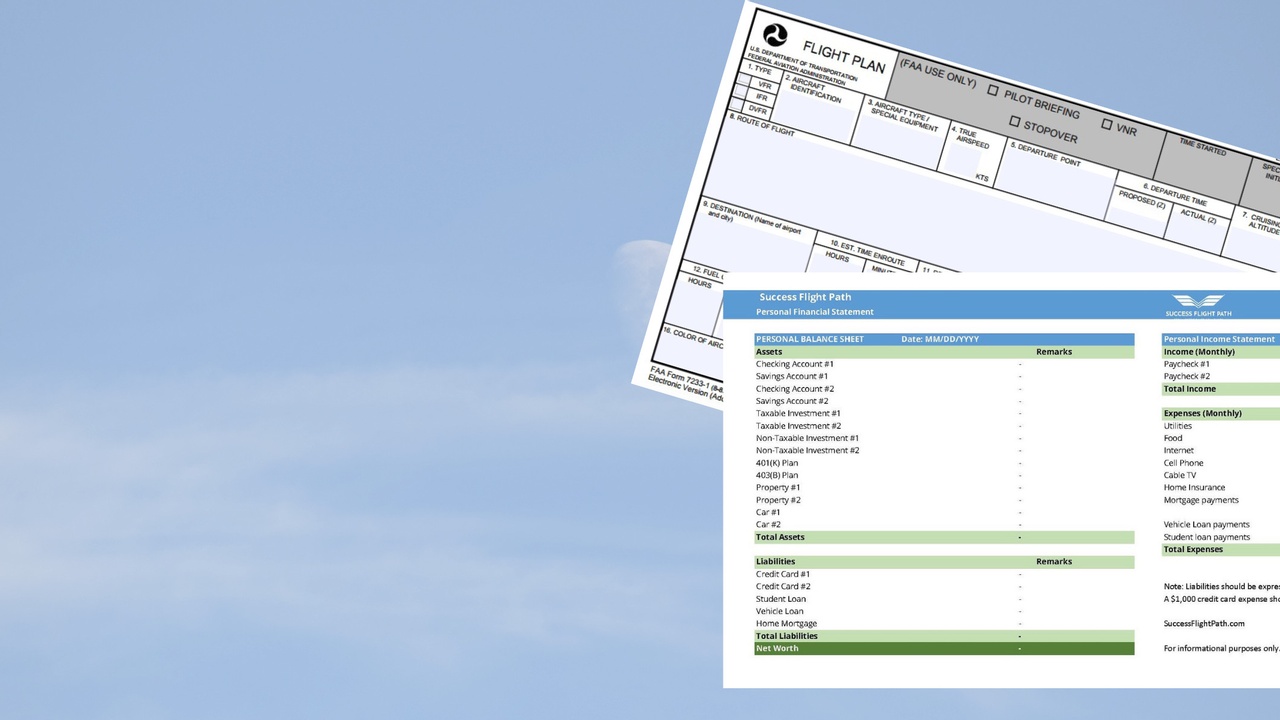
Task: Click the 'Total Income' row
Action: point(1220,389)
